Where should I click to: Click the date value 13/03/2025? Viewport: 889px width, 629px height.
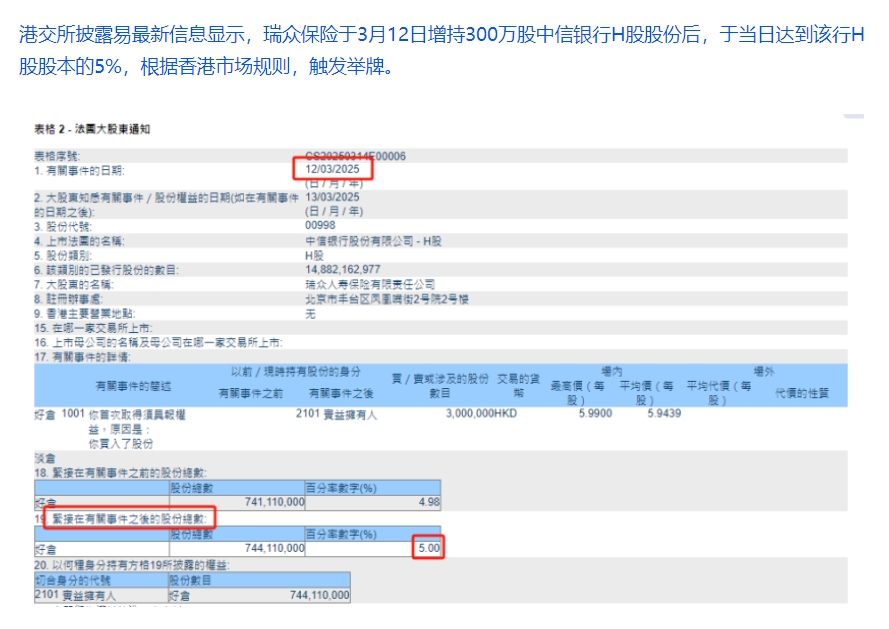point(332,197)
